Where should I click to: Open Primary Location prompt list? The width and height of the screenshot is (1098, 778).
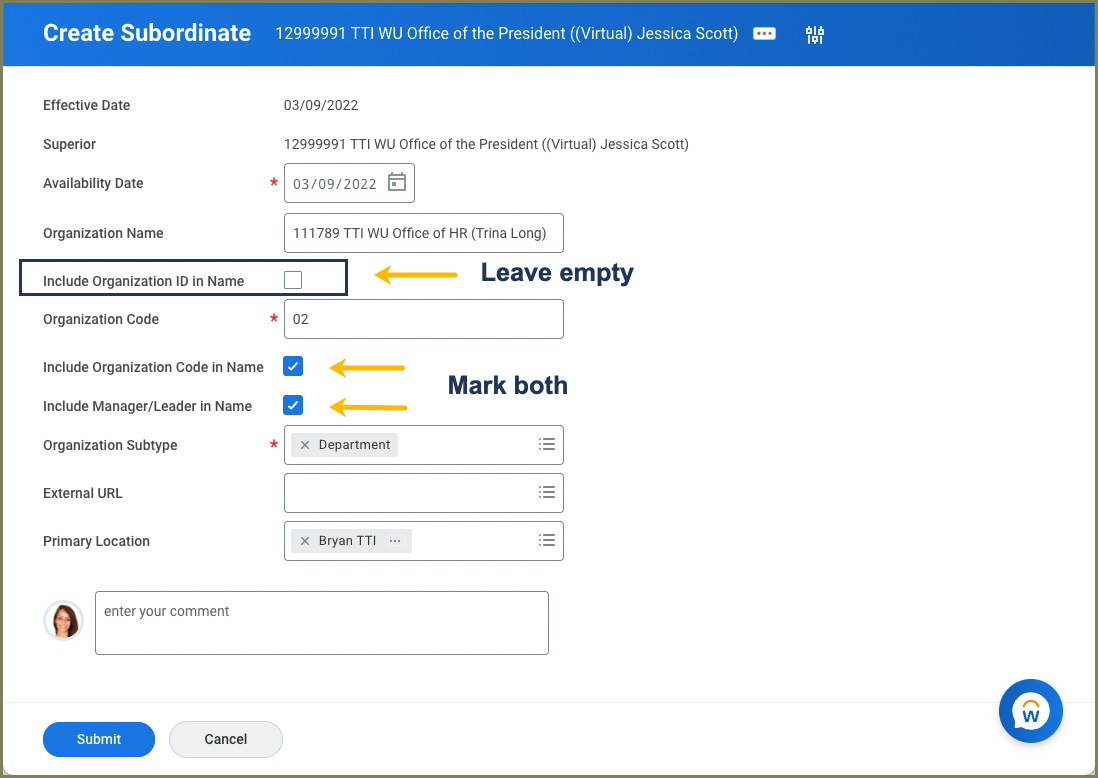coord(546,540)
